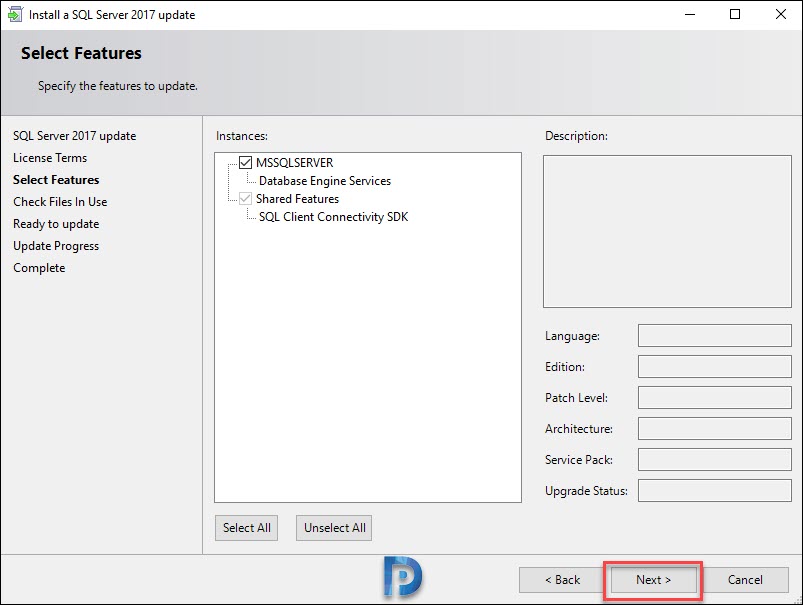
Task: Click the SQL Server installer title bar icon
Action: (x=15, y=14)
